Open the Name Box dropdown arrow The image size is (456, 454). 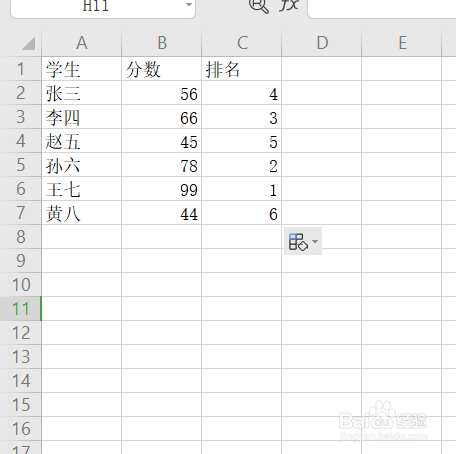pos(189,5)
